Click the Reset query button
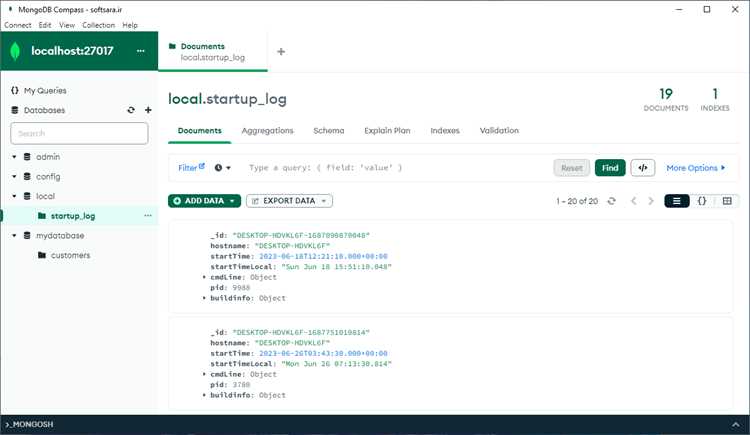This screenshot has height=435, width=750. click(572, 168)
